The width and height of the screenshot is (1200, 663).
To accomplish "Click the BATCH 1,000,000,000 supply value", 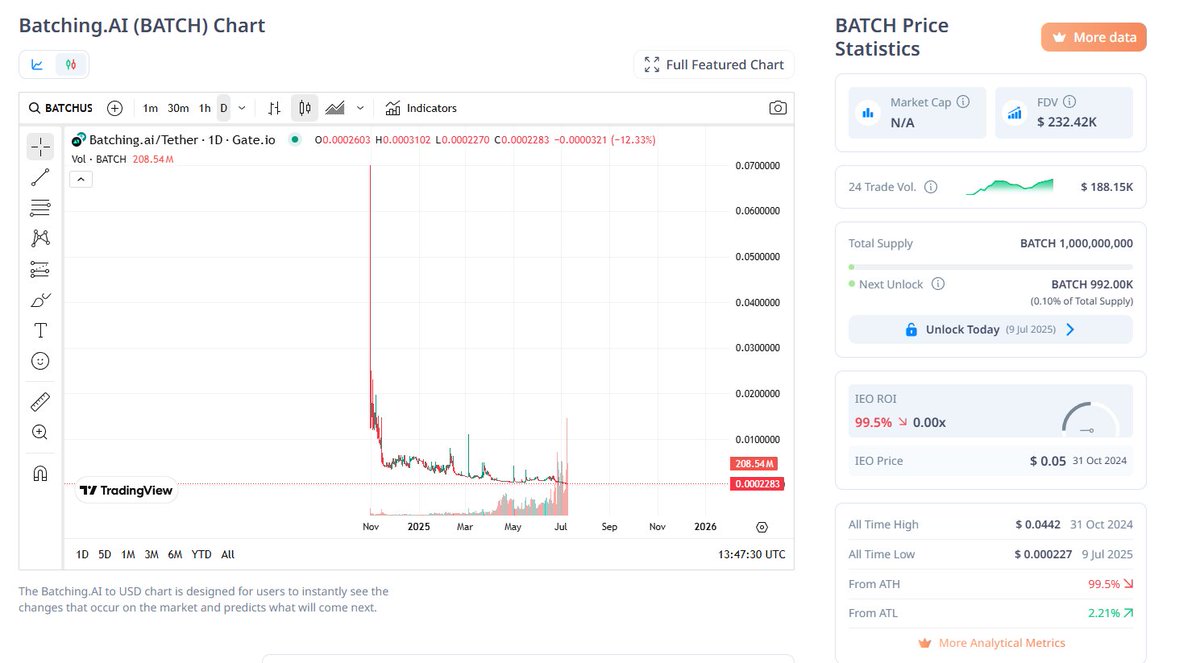I will (x=1076, y=243).
